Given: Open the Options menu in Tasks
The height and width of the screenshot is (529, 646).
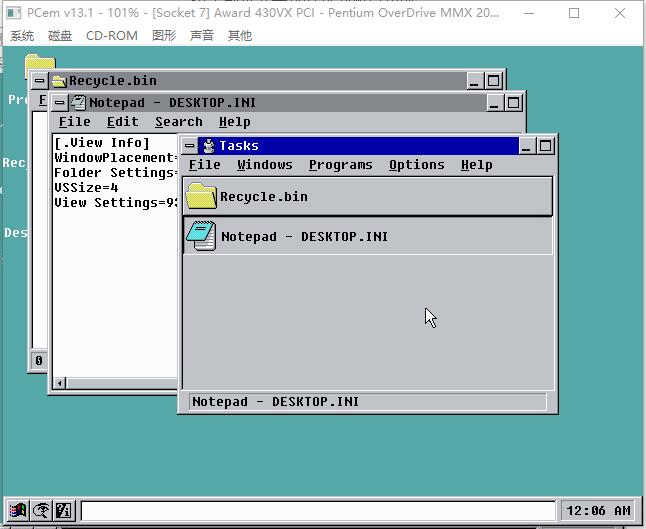Looking at the screenshot, I should tap(417, 165).
